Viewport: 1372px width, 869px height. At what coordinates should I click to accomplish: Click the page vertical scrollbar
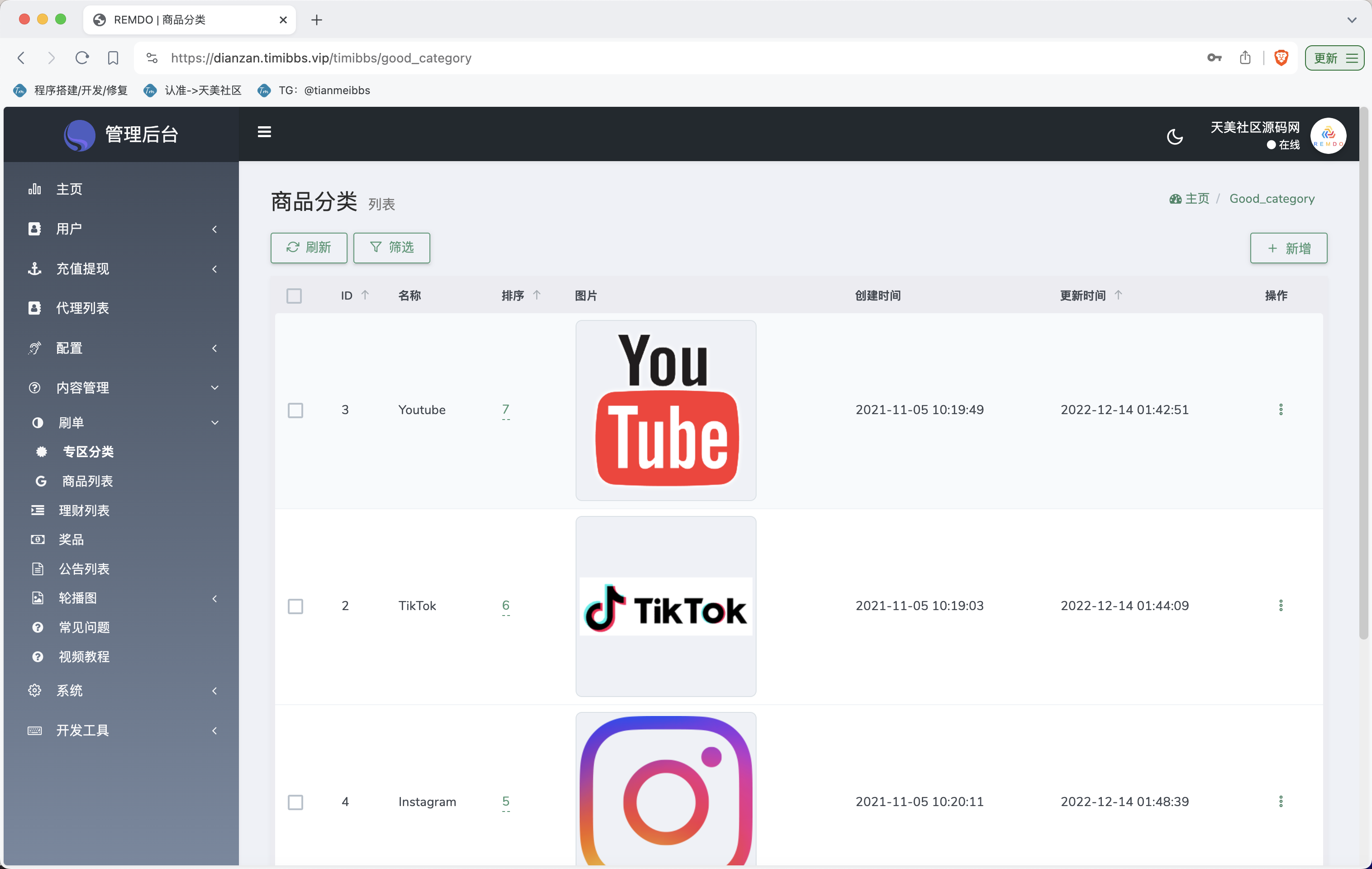[x=1363, y=373]
